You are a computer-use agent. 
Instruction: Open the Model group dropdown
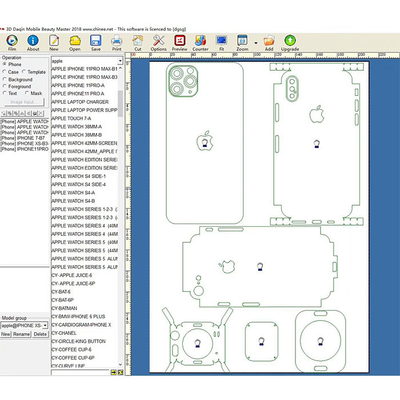coord(45,325)
